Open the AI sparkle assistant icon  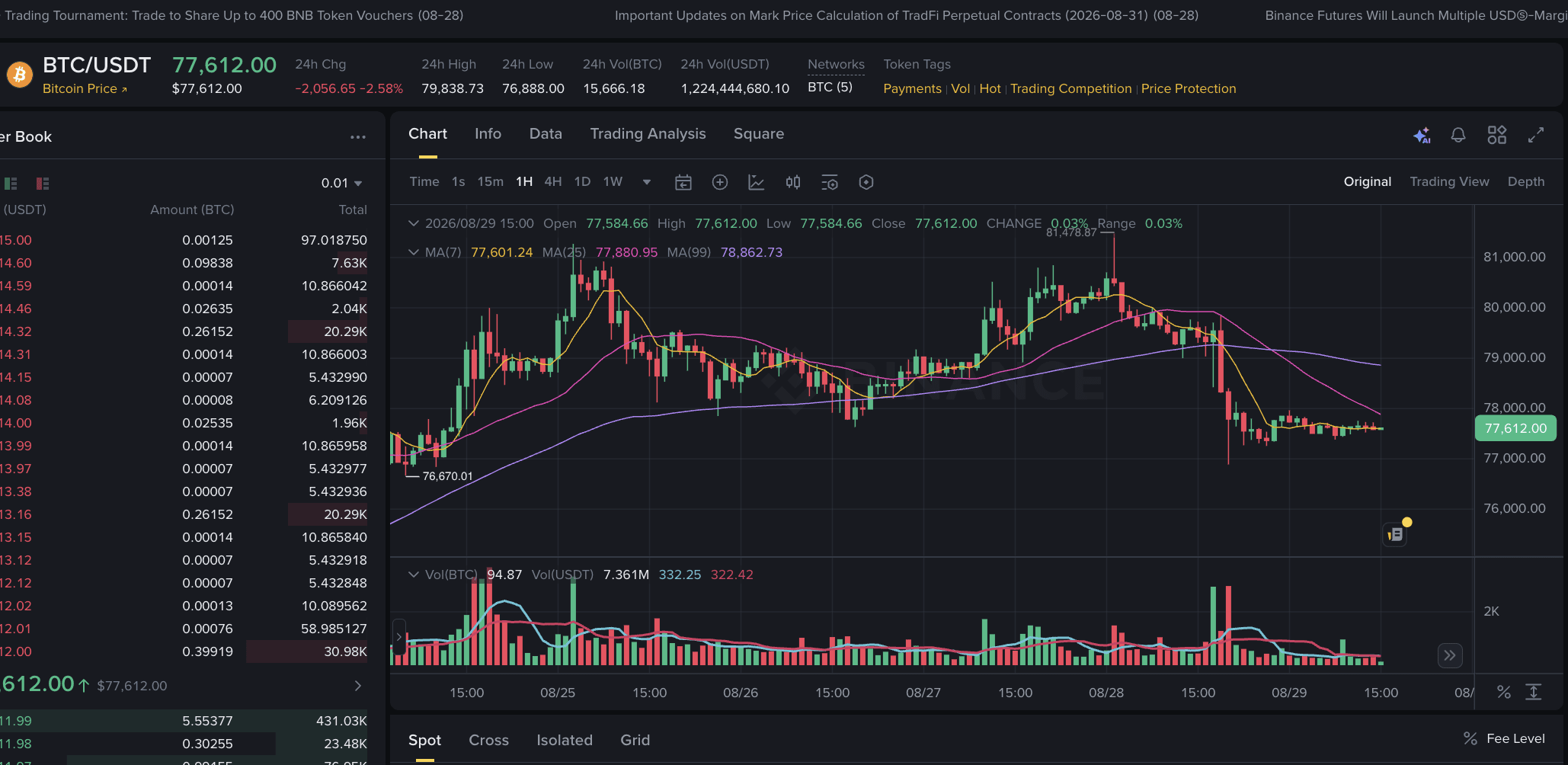click(x=1422, y=136)
